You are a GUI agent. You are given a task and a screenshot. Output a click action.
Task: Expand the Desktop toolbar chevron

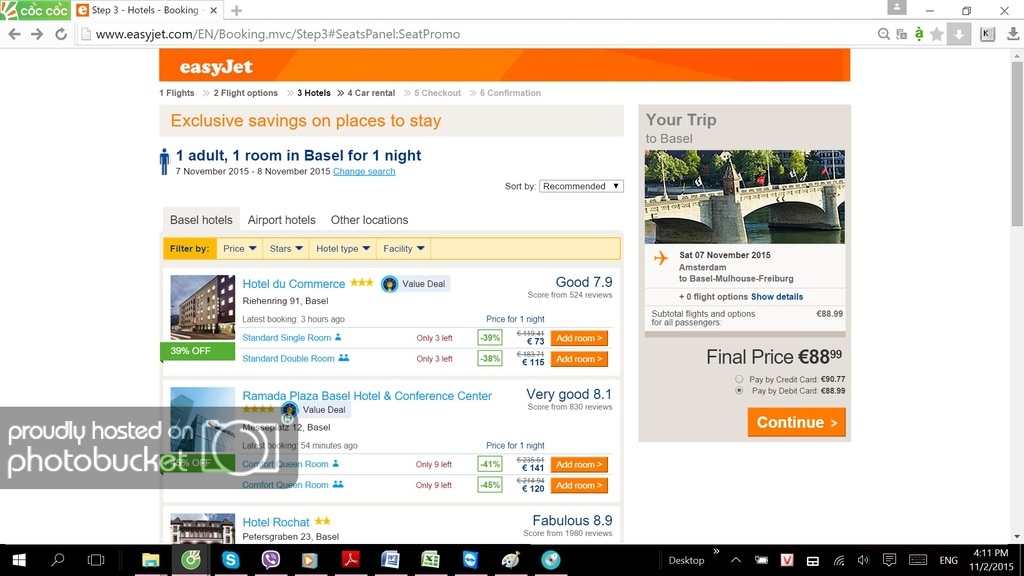tap(716, 552)
